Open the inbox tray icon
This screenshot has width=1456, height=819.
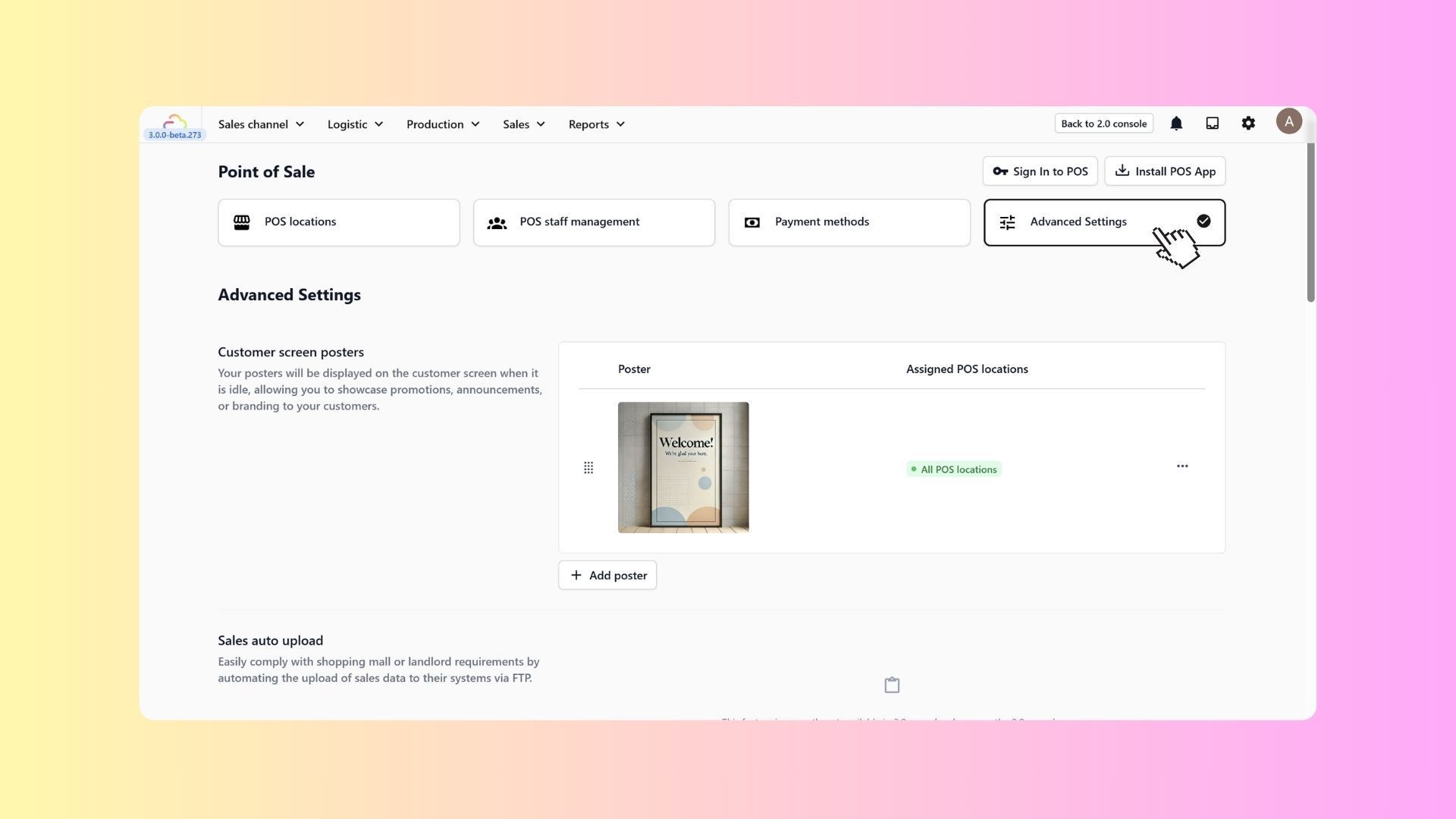pos(1212,124)
